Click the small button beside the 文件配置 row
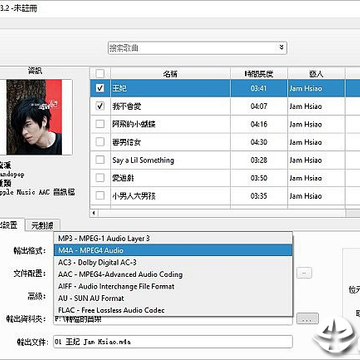The image size is (360, 360). [x=304, y=273]
